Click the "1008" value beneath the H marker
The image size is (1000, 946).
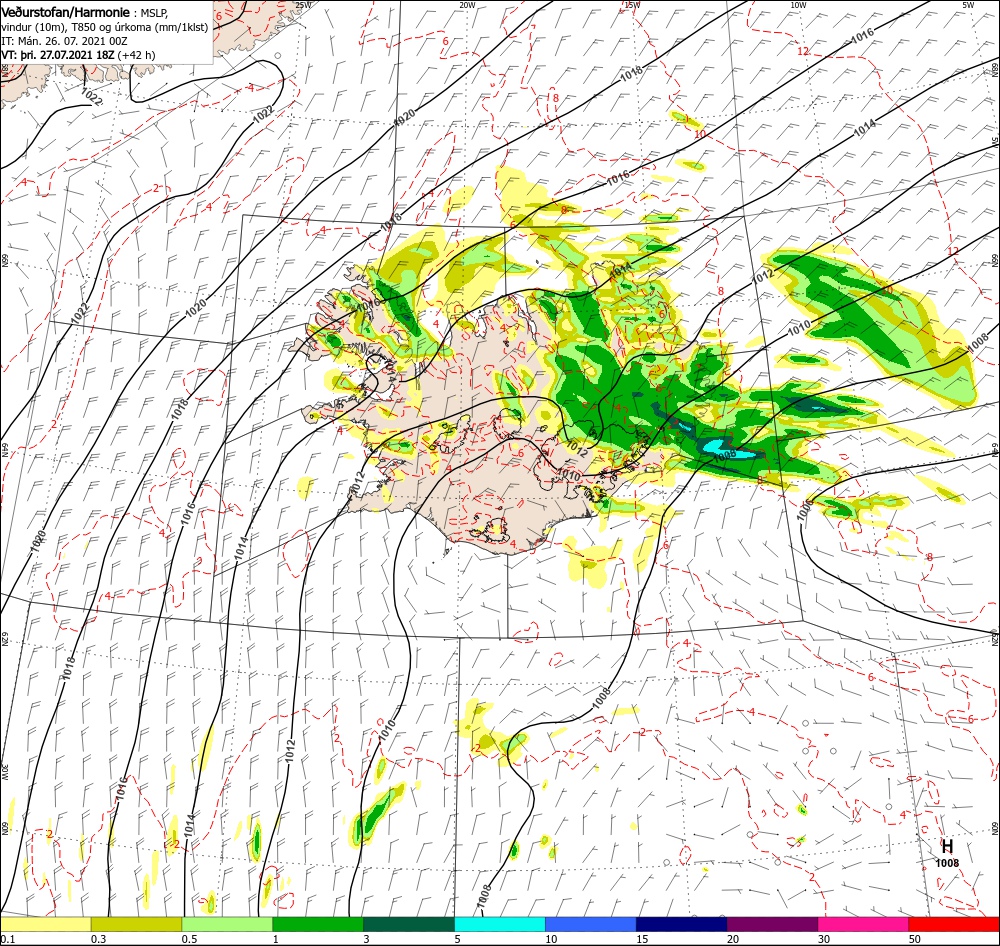(947, 863)
